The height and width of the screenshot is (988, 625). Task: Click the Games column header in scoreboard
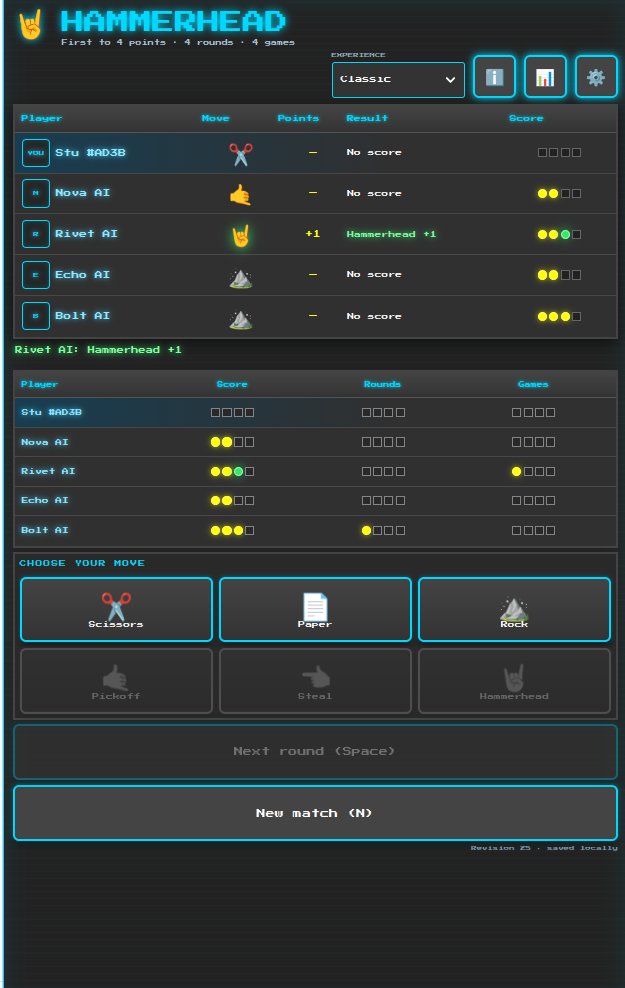pyautogui.click(x=533, y=384)
